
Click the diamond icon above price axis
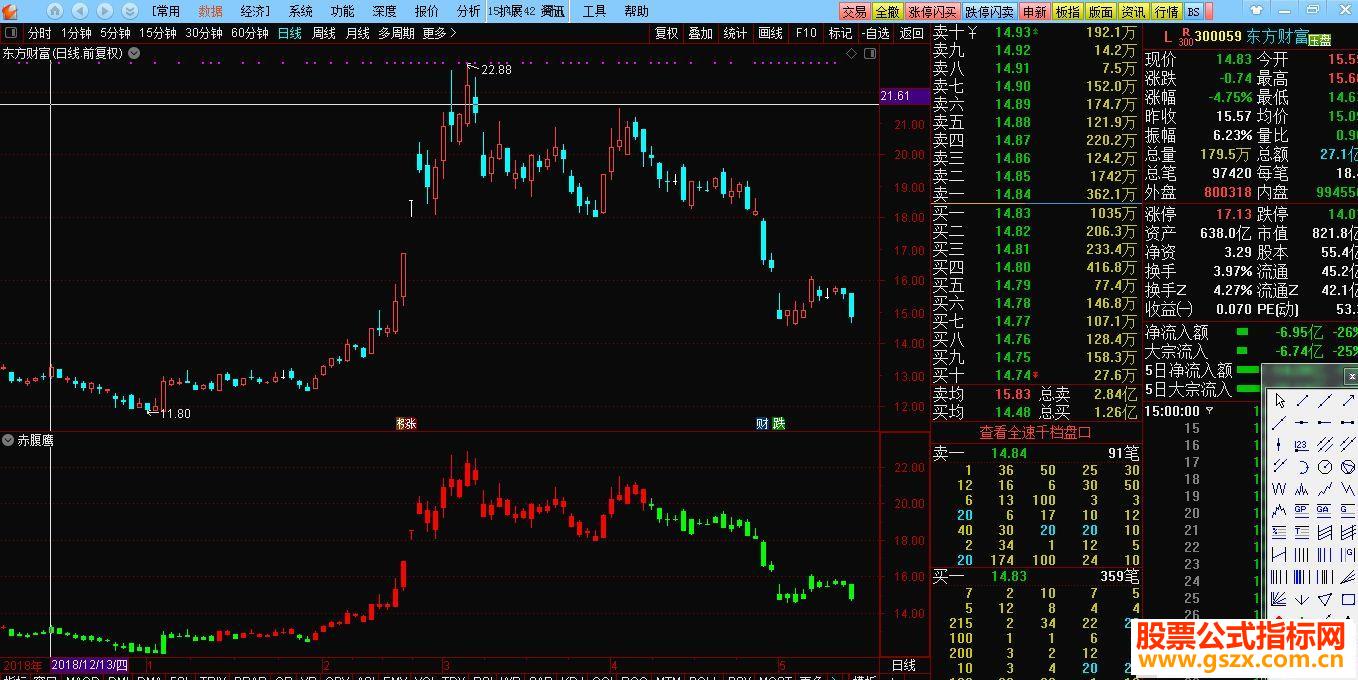851,53
